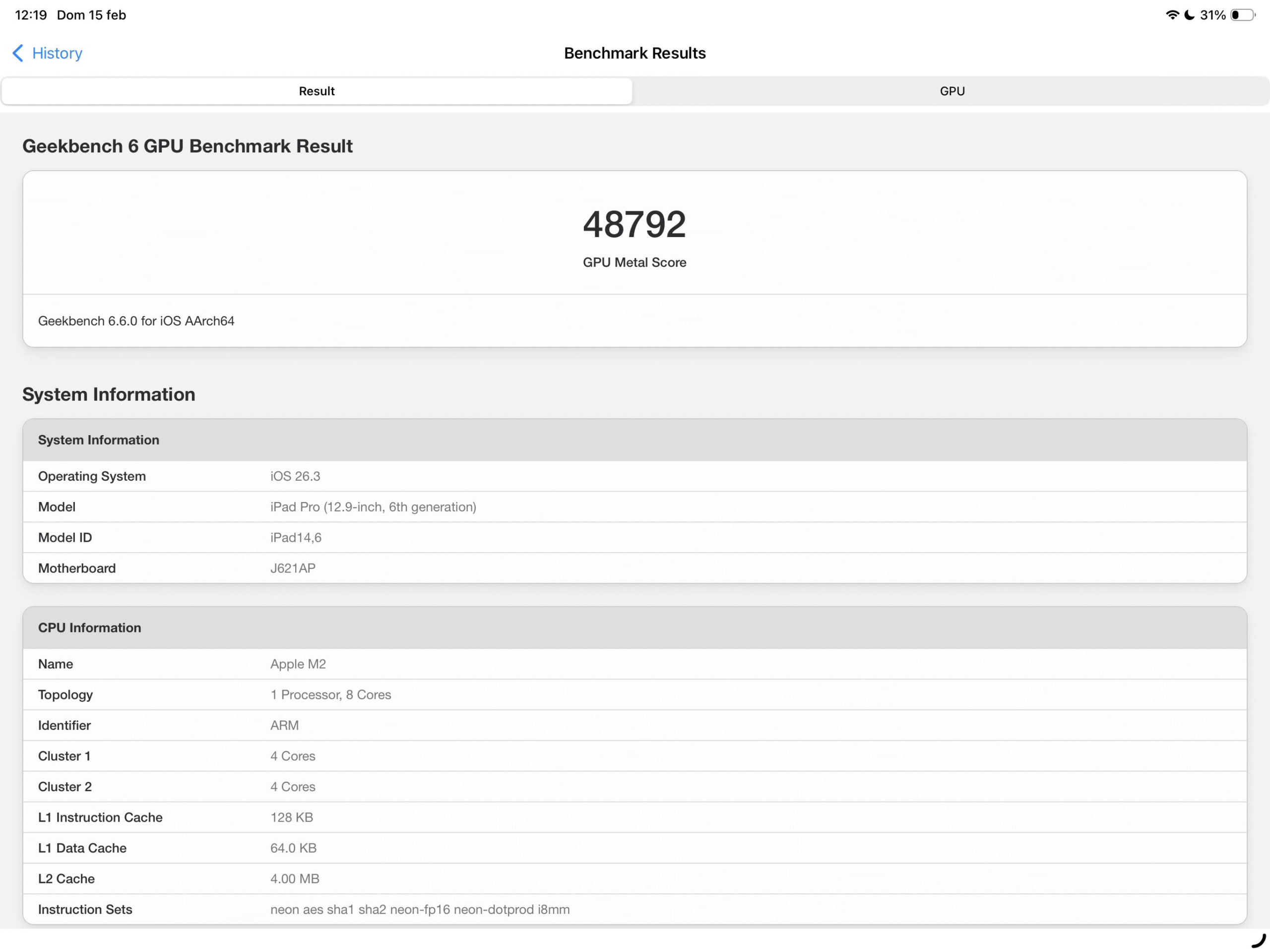Tap the 48792 GPU Metal score
This screenshot has width=1270, height=952.
(x=634, y=224)
